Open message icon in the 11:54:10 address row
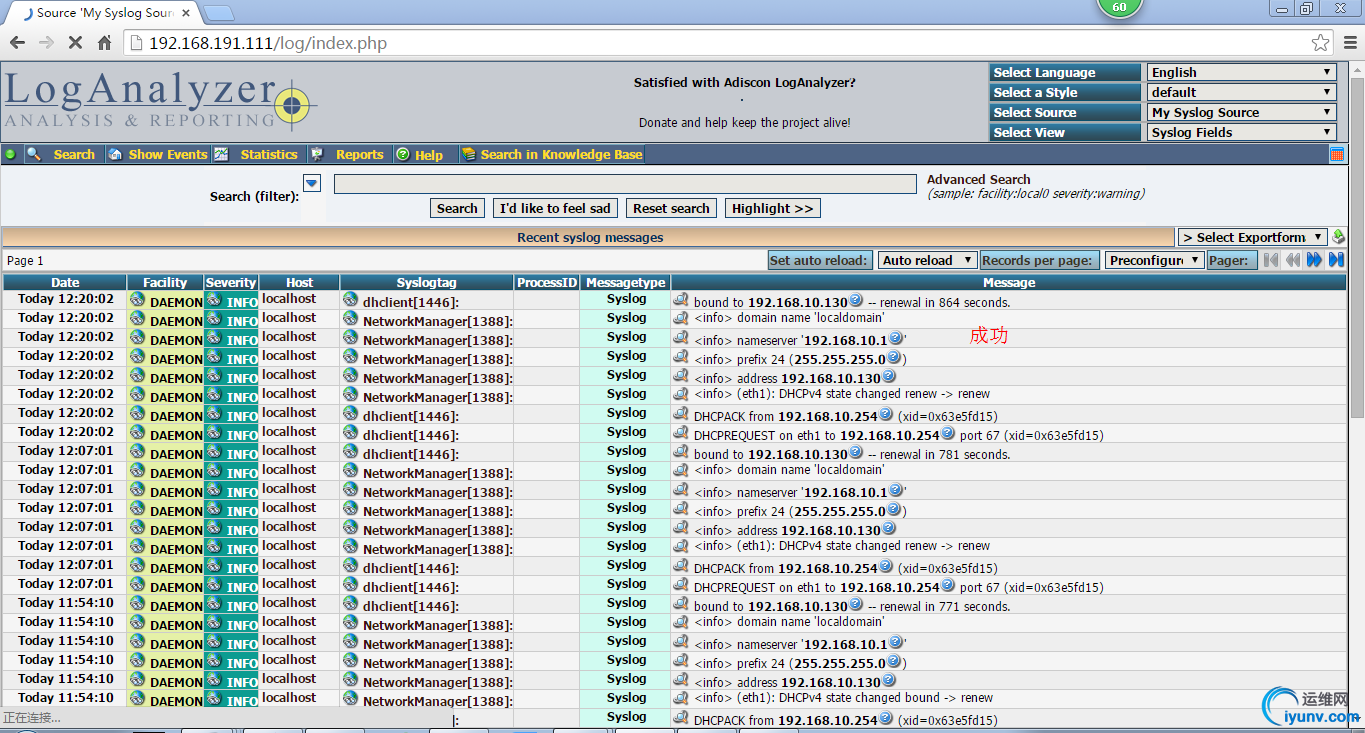The height and width of the screenshot is (733, 1365). tap(681, 679)
